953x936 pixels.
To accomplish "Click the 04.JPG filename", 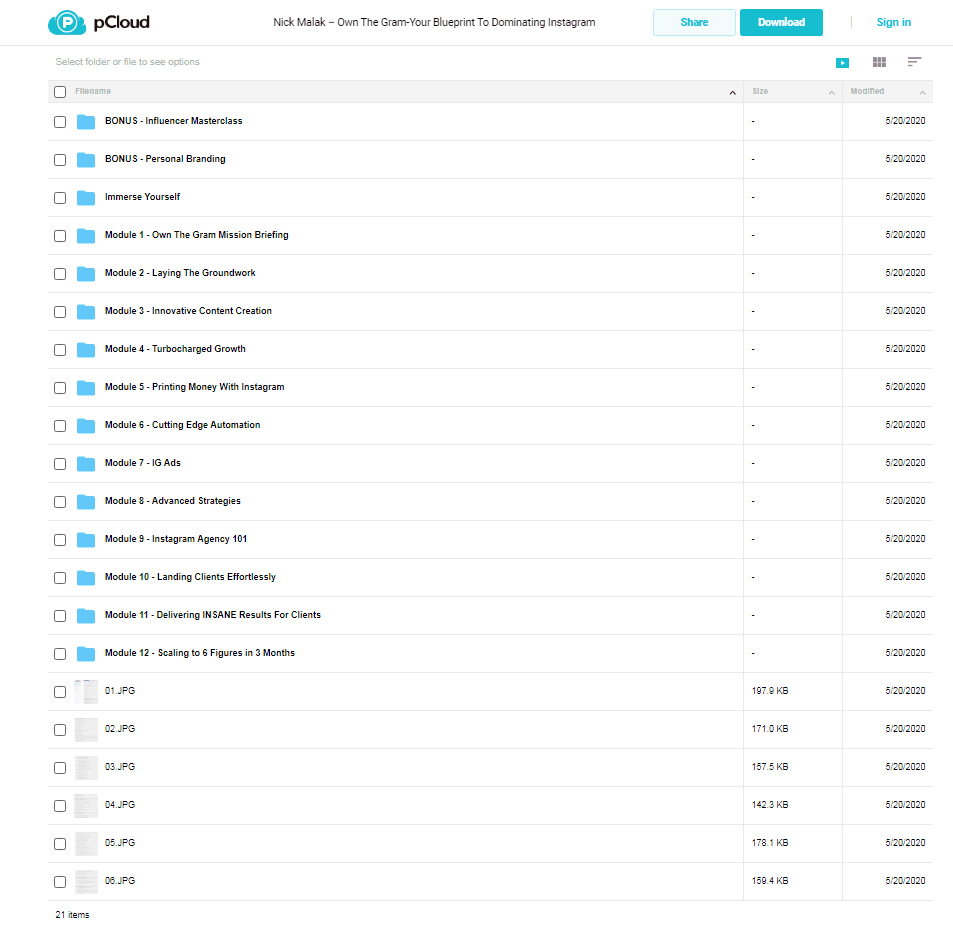I will [x=120, y=805].
